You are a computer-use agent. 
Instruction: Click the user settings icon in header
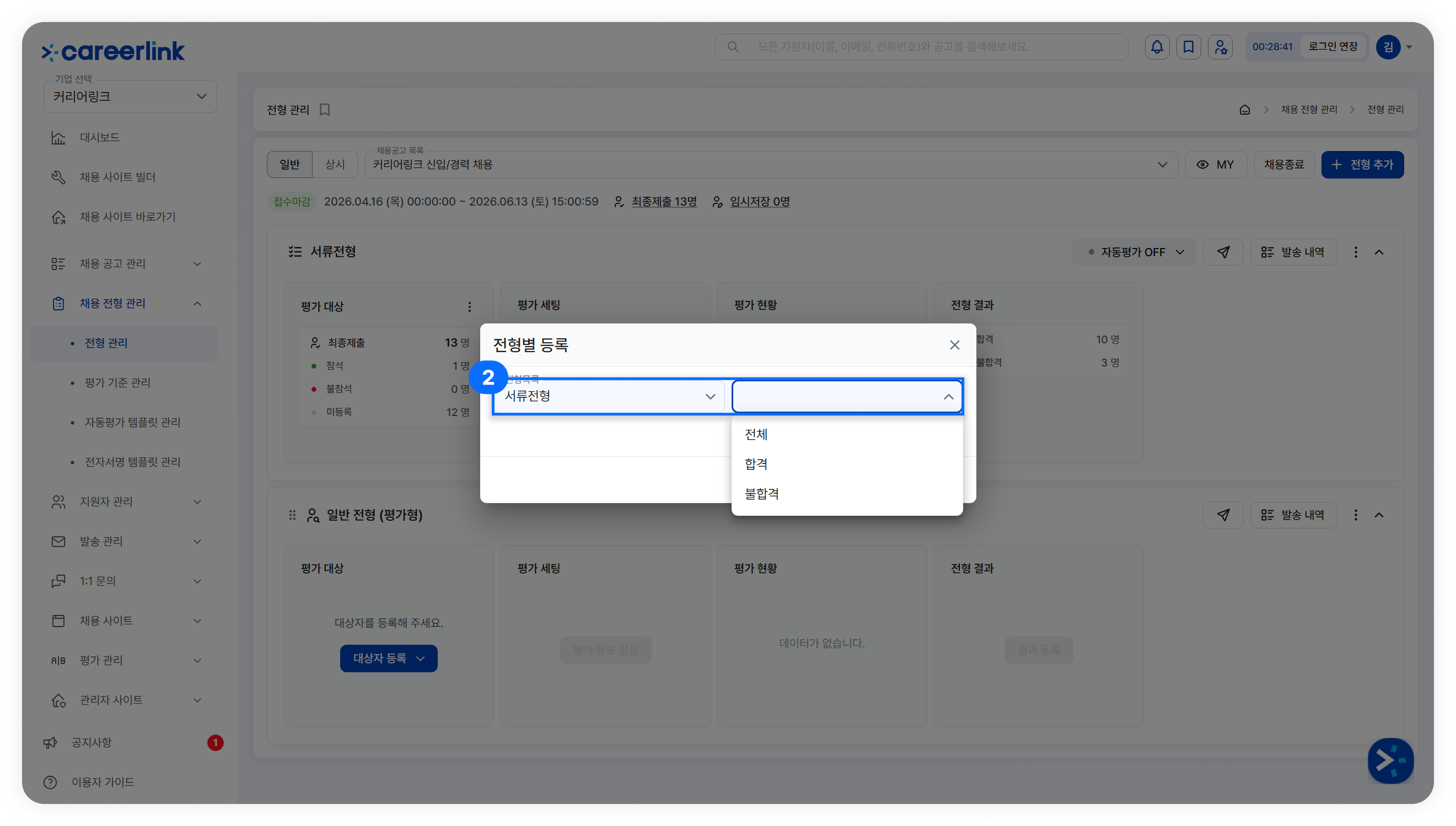[1220, 46]
